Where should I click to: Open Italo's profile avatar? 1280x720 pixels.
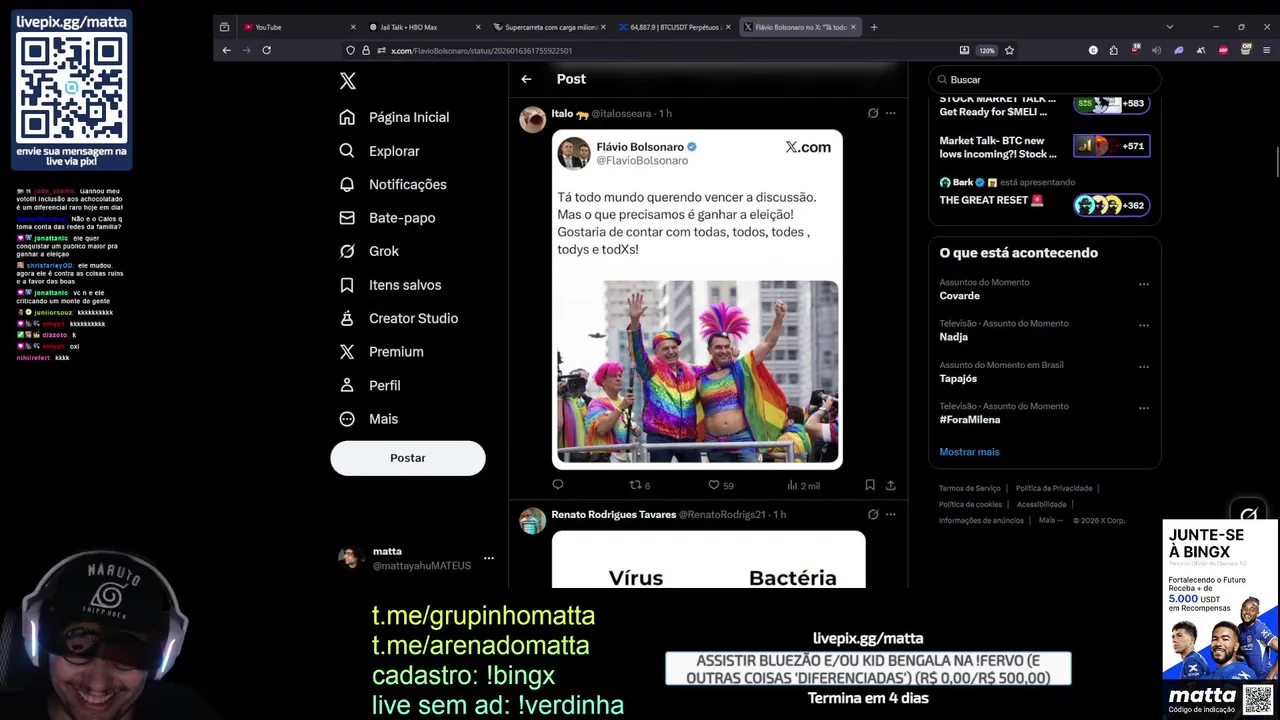(x=533, y=120)
